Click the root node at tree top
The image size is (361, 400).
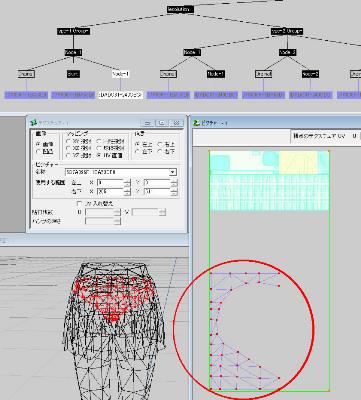(x=180, y=9)
